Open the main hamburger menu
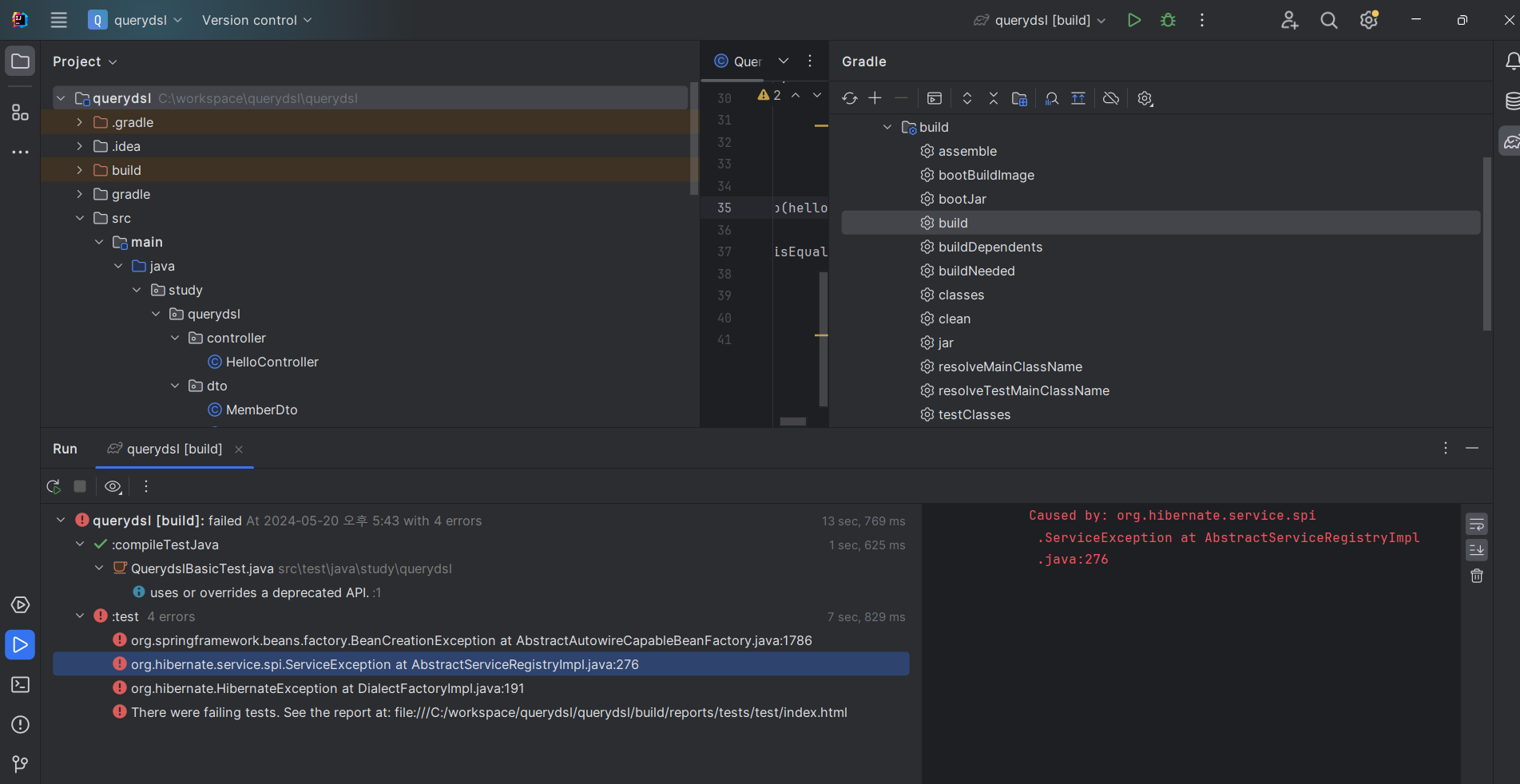This screenshot has width=1520, height=784. point(59,20)
